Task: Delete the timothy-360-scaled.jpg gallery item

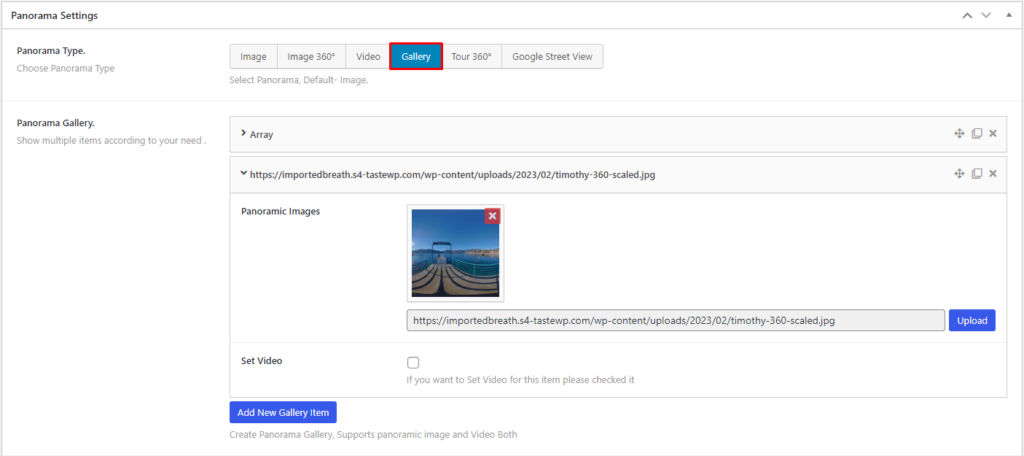Action: (993, 174)
